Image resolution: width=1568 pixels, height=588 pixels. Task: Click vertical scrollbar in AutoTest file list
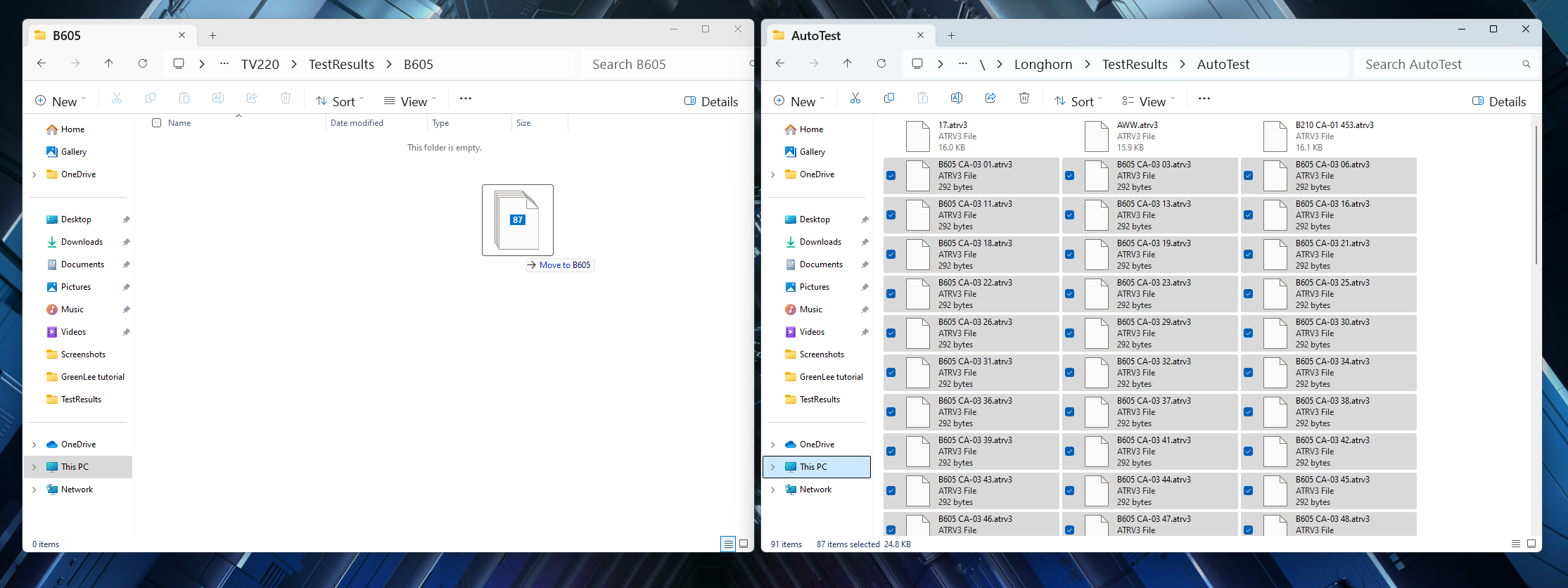[1536, 197]
